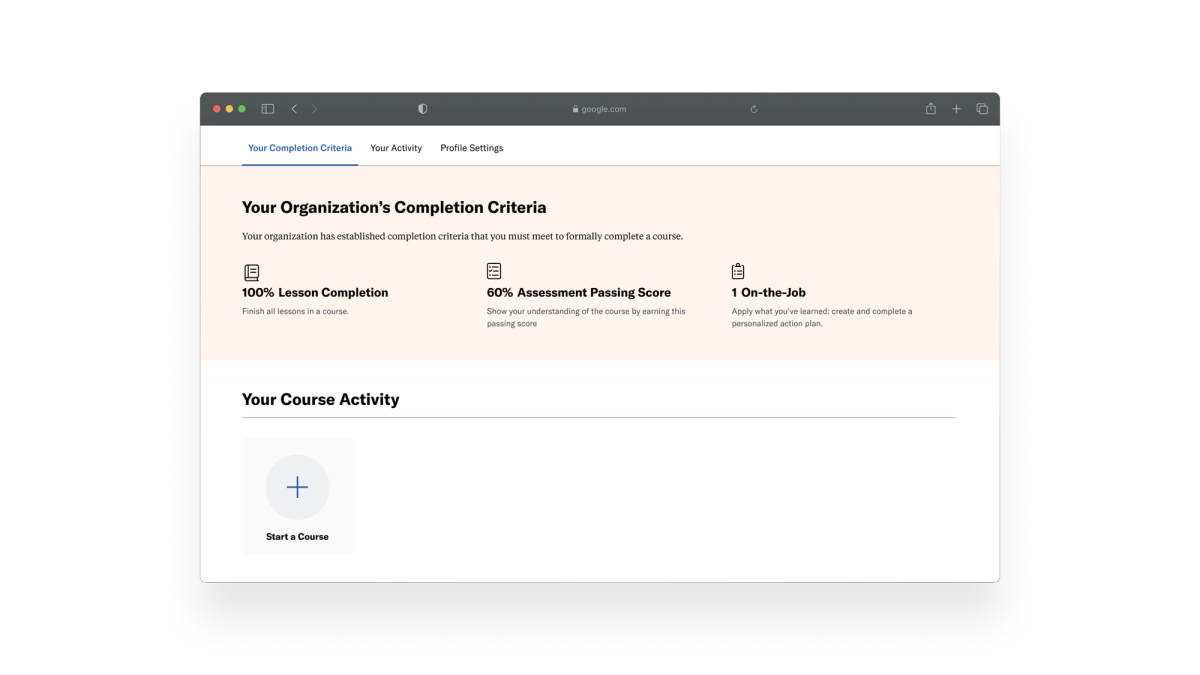Maximize the window with the green button
This screenshot has width=1200, height=675.
click(x=242, y=109)
